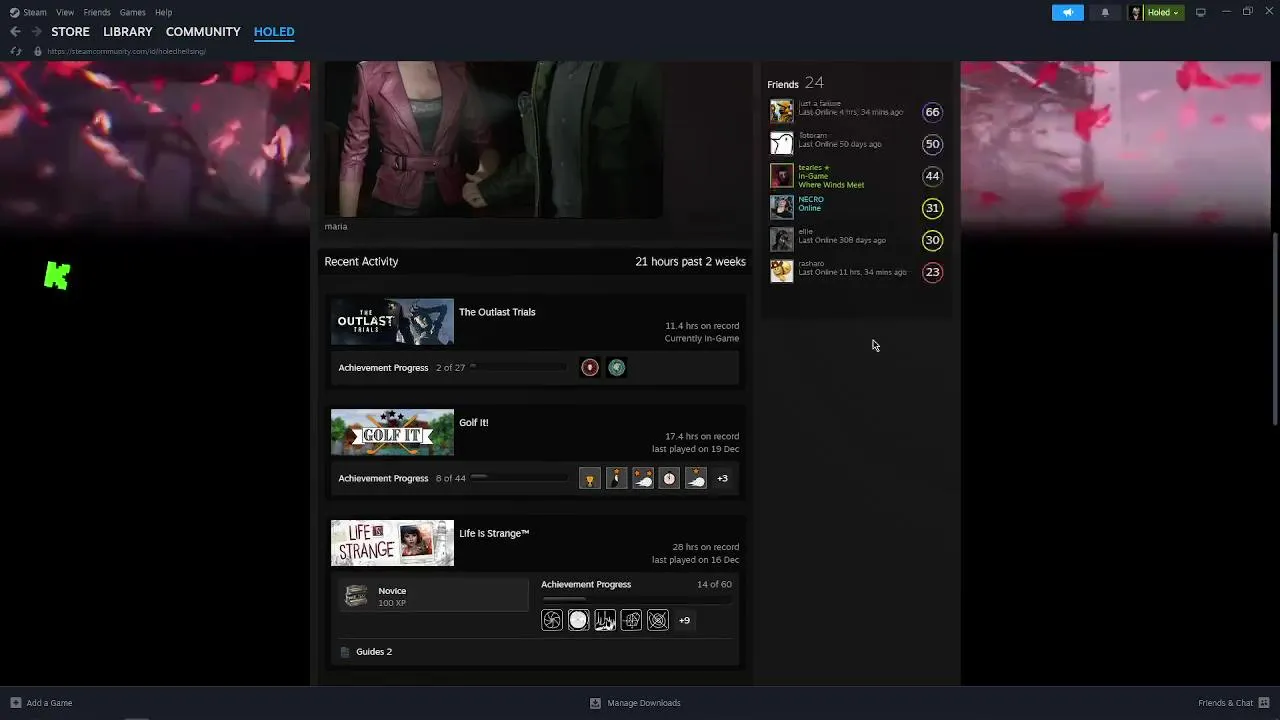Click Add a Game
Screen dimensions: 1280x720
click(41, 703)
